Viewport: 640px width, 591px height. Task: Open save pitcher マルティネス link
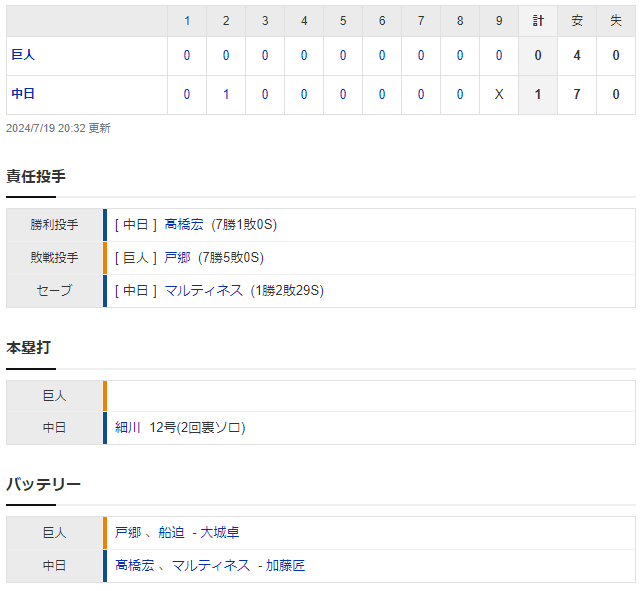[x=203, y=291]
